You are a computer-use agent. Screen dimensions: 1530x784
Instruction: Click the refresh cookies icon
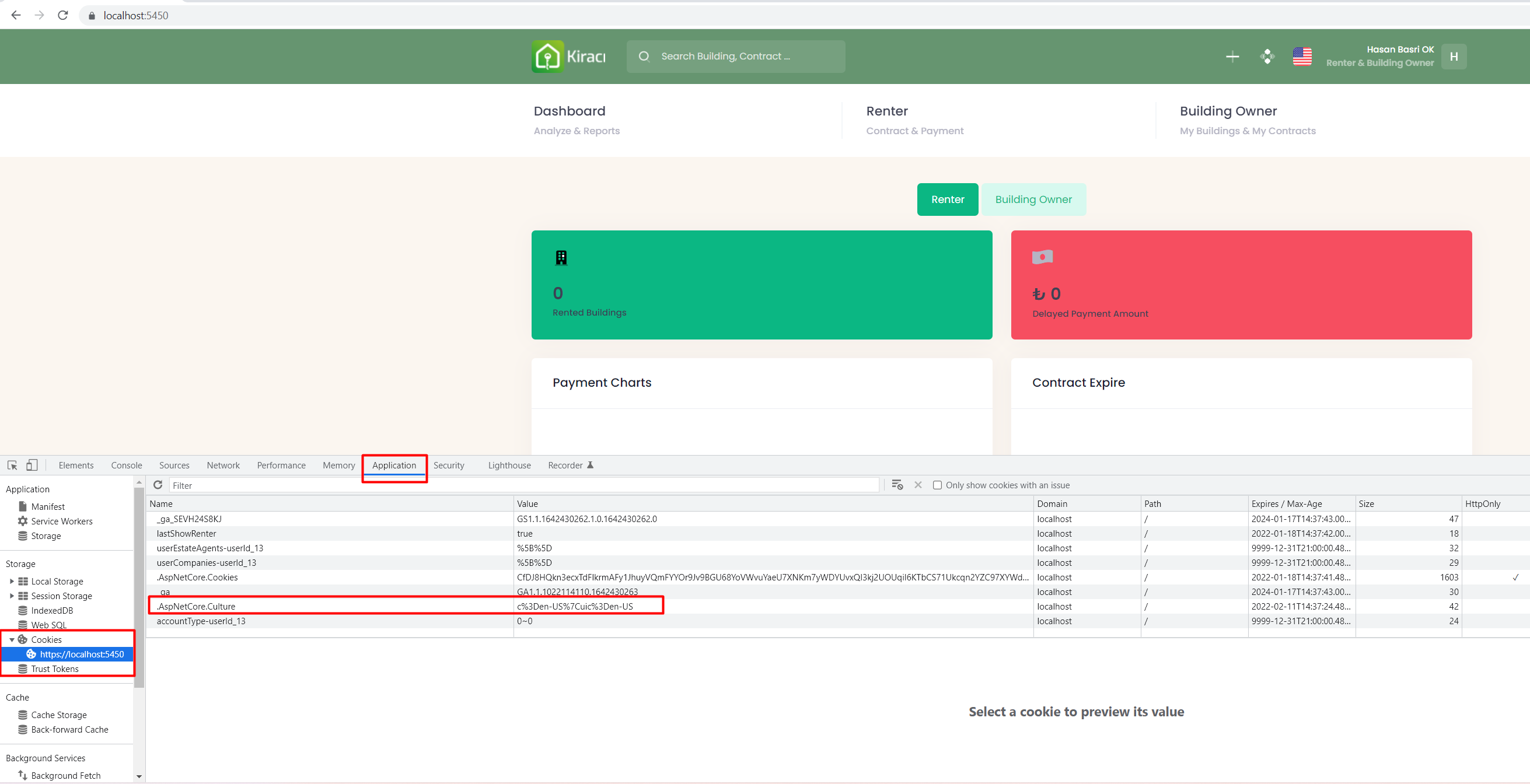pyautogui.click(x=158, y=485)
